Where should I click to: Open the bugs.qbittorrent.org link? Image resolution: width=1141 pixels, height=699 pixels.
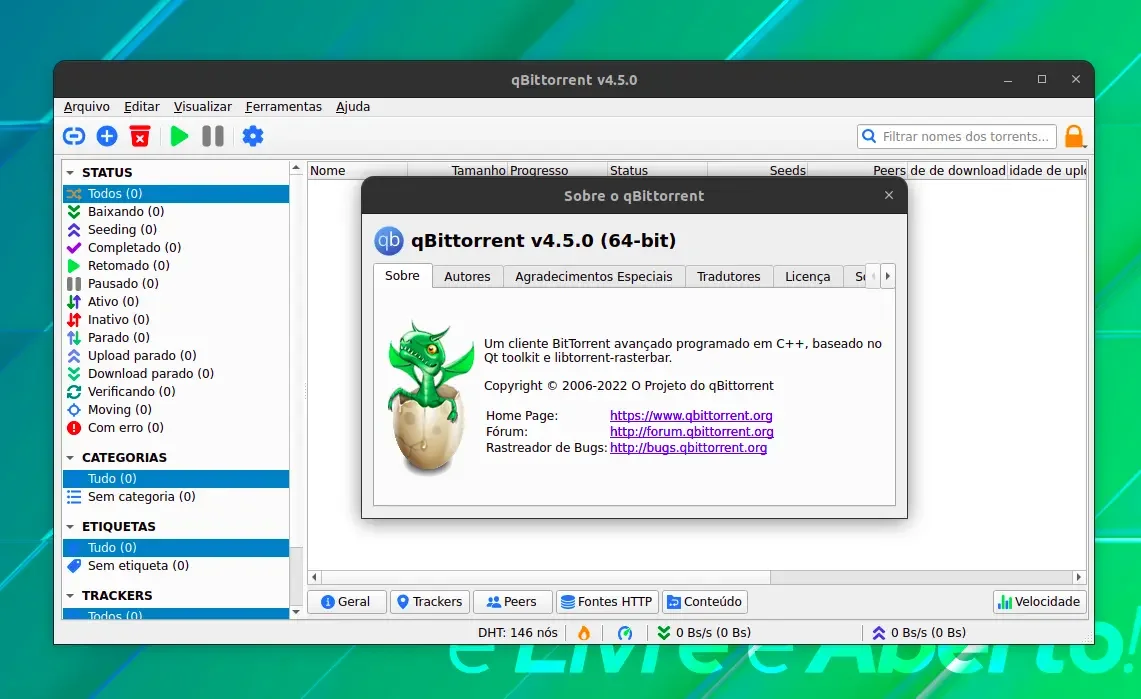(688, 447)
